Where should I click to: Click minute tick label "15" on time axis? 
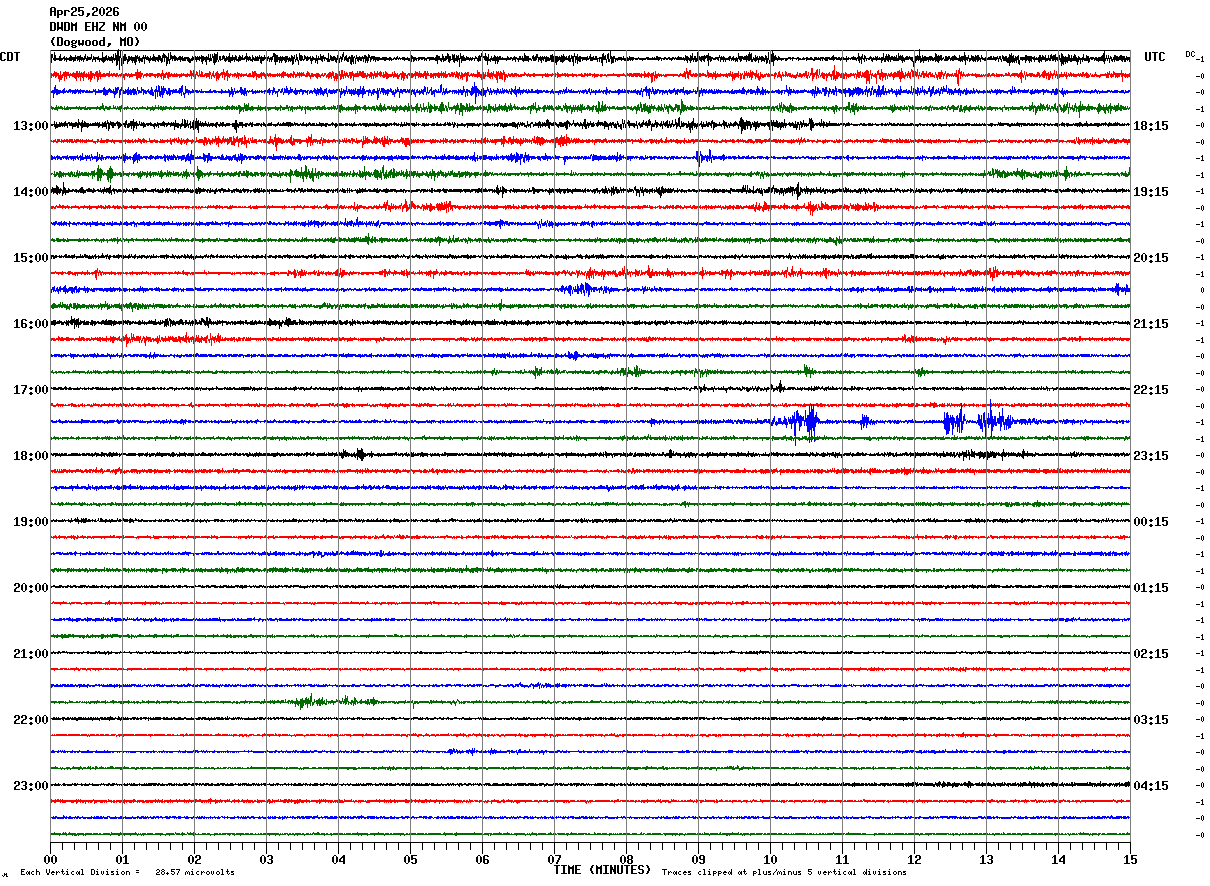[x=1130, y=860]
